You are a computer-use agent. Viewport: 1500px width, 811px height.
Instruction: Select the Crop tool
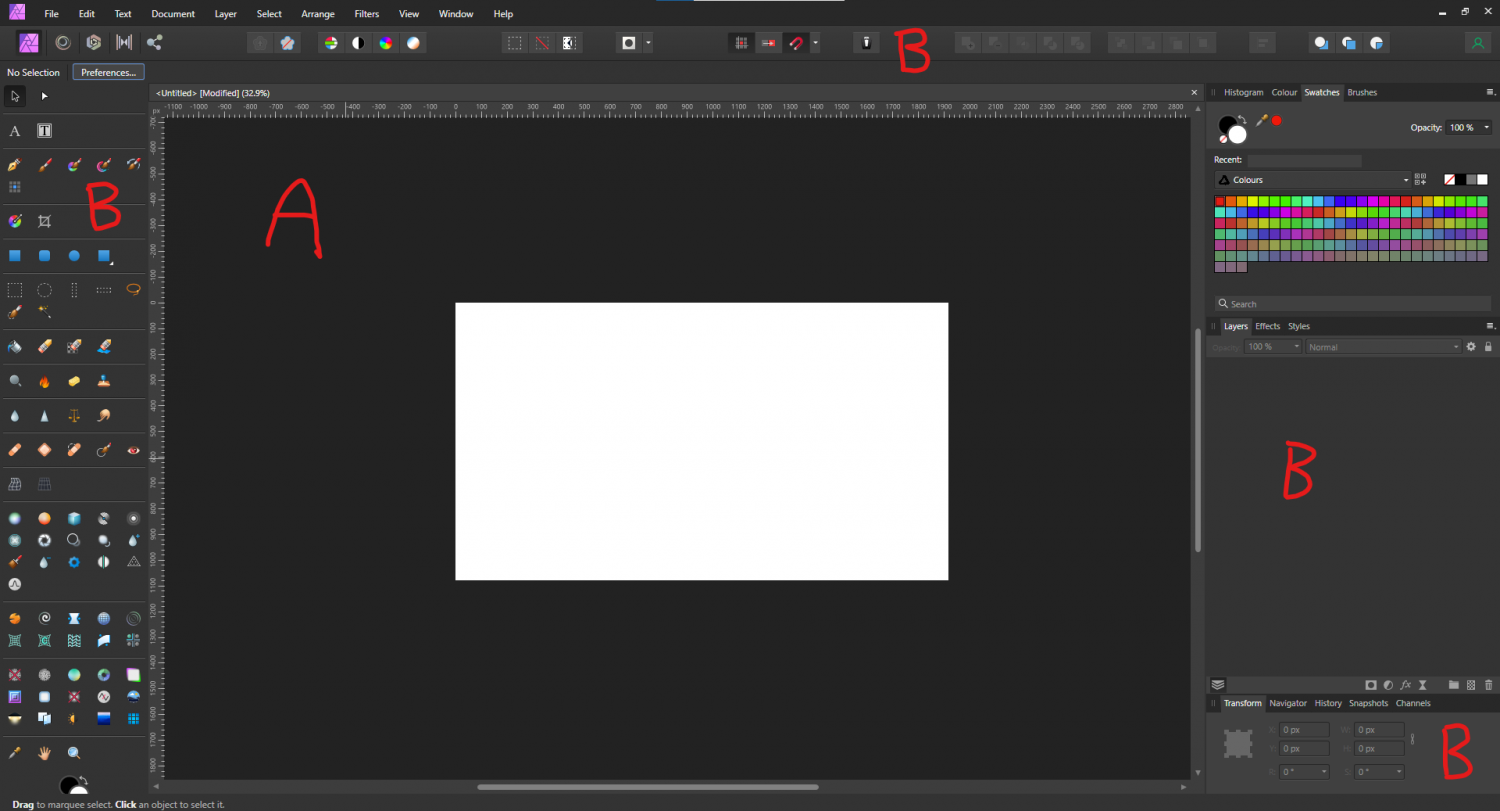(44, 220)
